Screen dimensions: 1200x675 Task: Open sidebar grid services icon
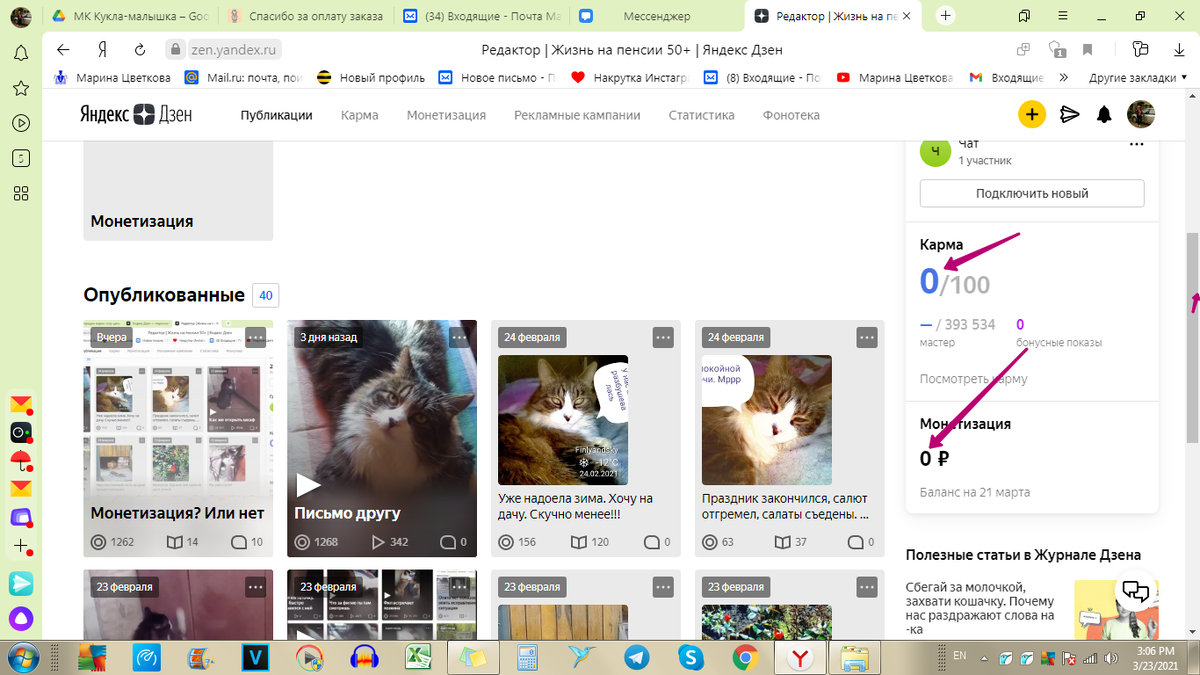click(x=20, y=193)
